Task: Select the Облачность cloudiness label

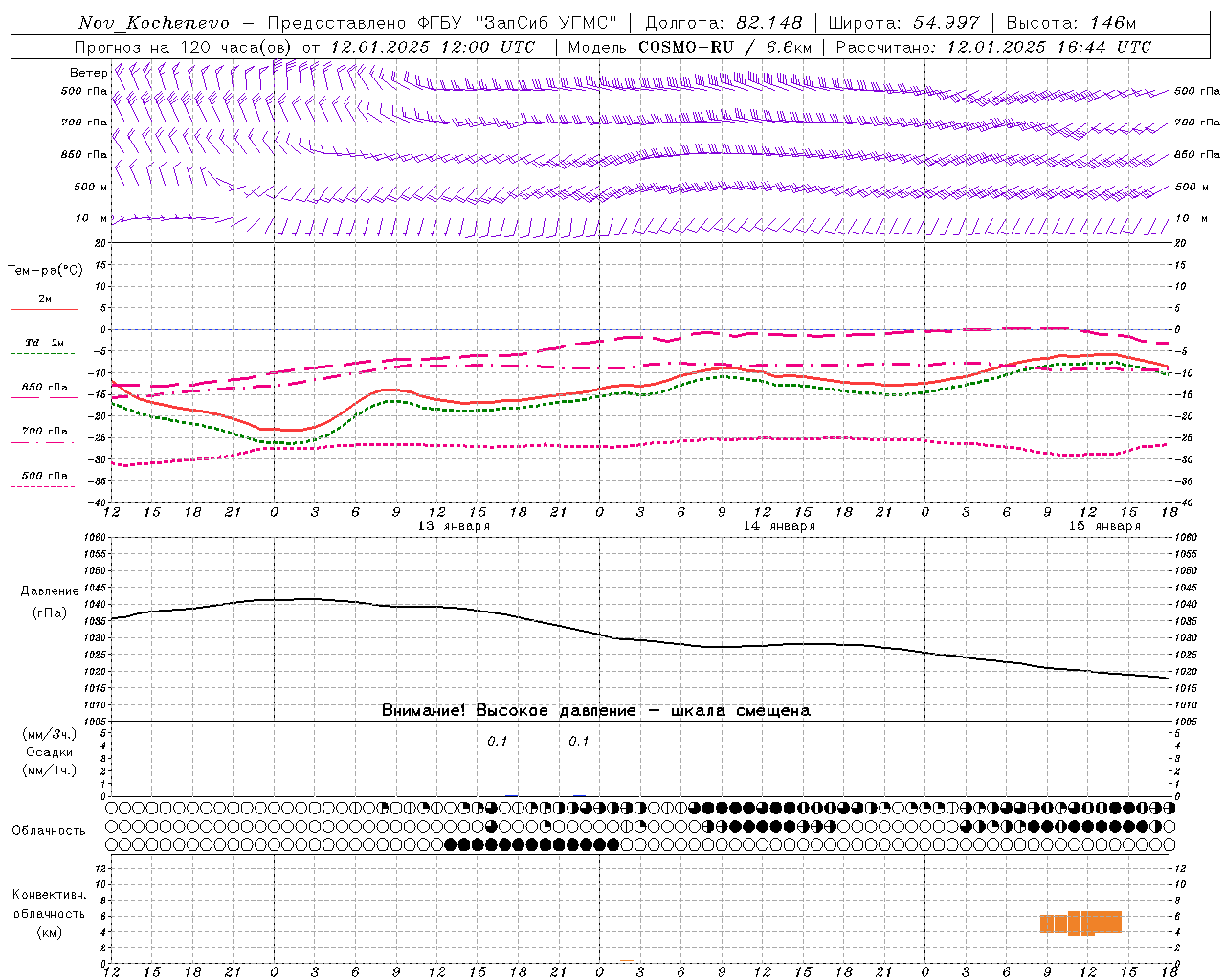Action: [x=49, y=830]
